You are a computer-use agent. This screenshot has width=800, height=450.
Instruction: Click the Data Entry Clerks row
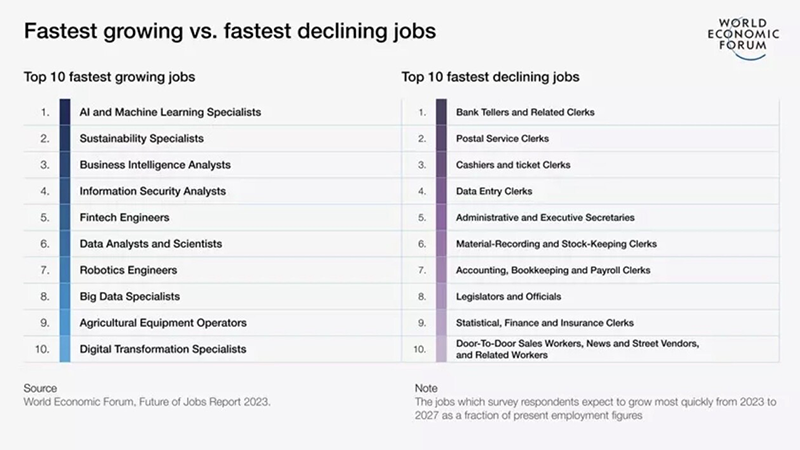pyautogui.click(x=494, y=191)
